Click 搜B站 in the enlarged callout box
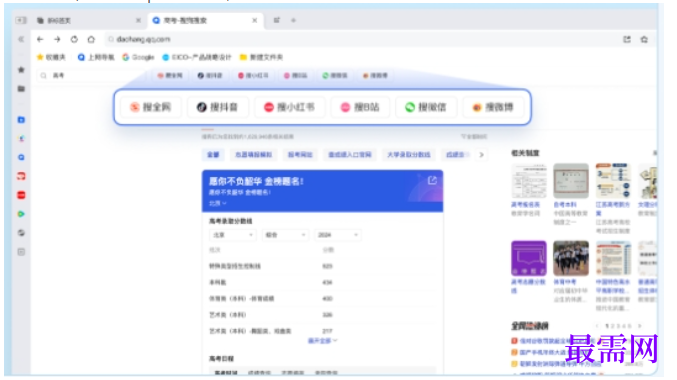677x380 pixels. [360, 107]
